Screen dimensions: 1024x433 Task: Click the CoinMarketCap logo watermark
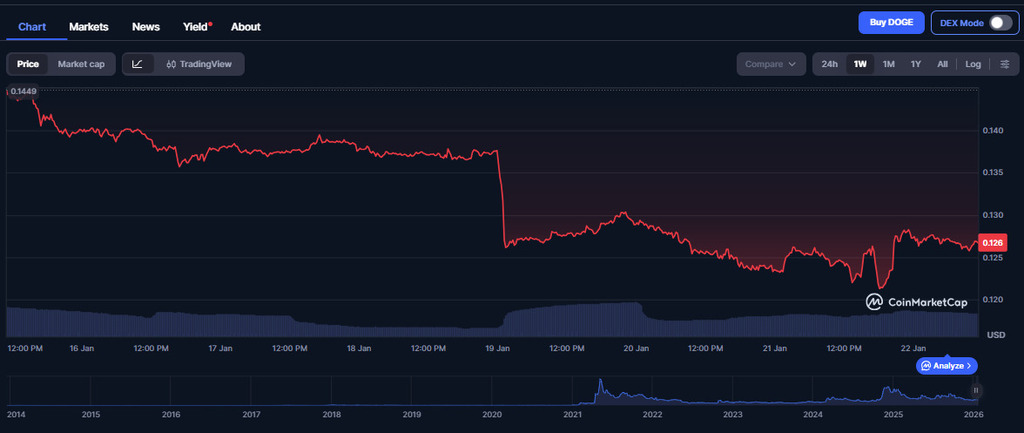tap(917, 301)
